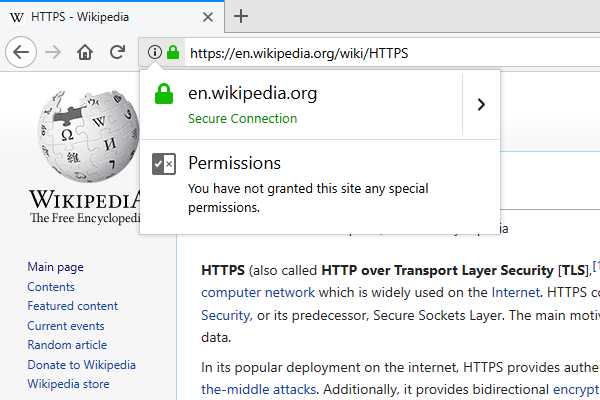Open Current events in sidebar

tap(66, 326)
